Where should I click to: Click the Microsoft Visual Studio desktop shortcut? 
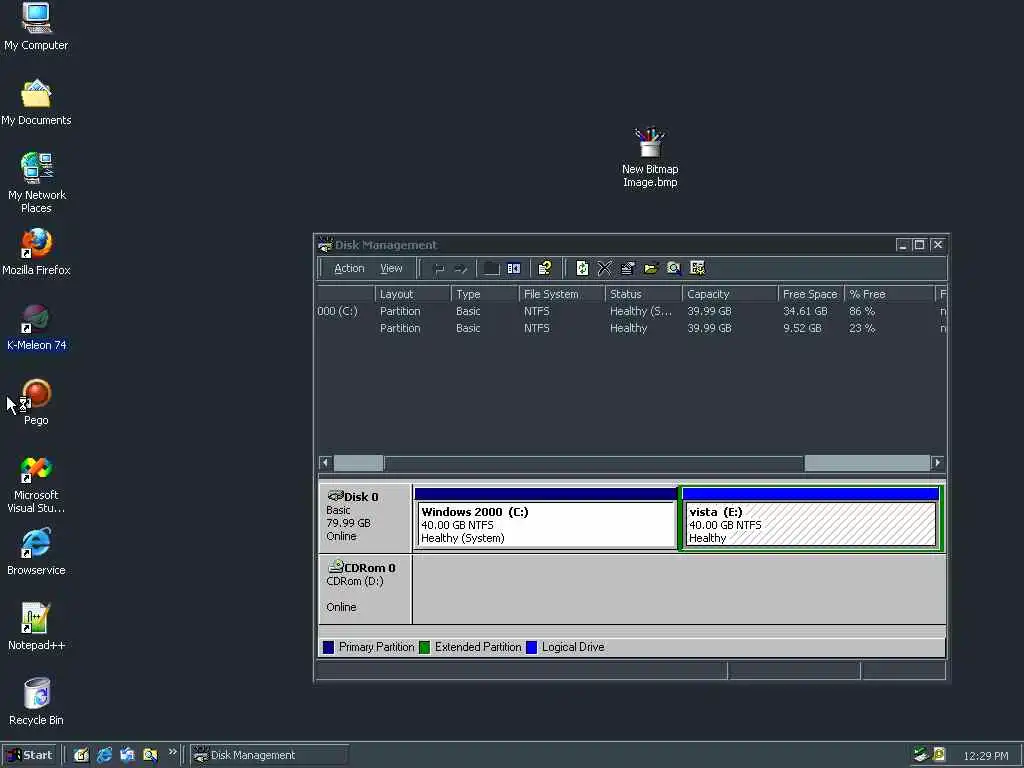(36, 484)
